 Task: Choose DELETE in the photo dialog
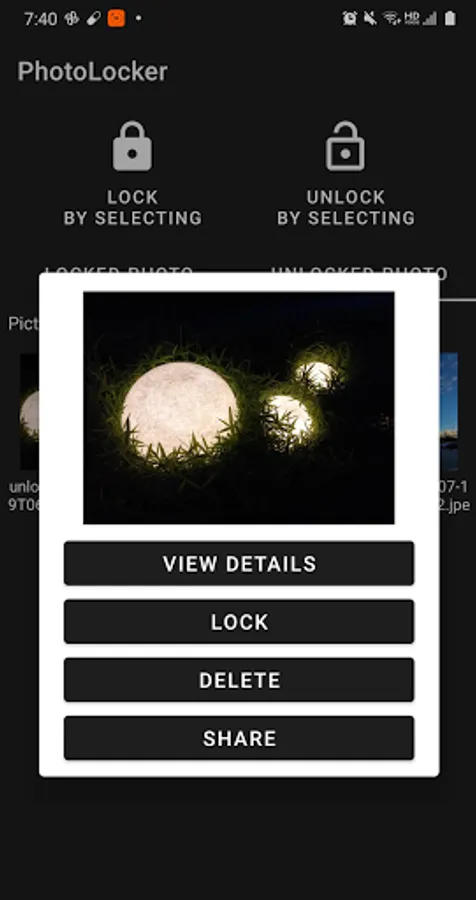coord(239,680)
